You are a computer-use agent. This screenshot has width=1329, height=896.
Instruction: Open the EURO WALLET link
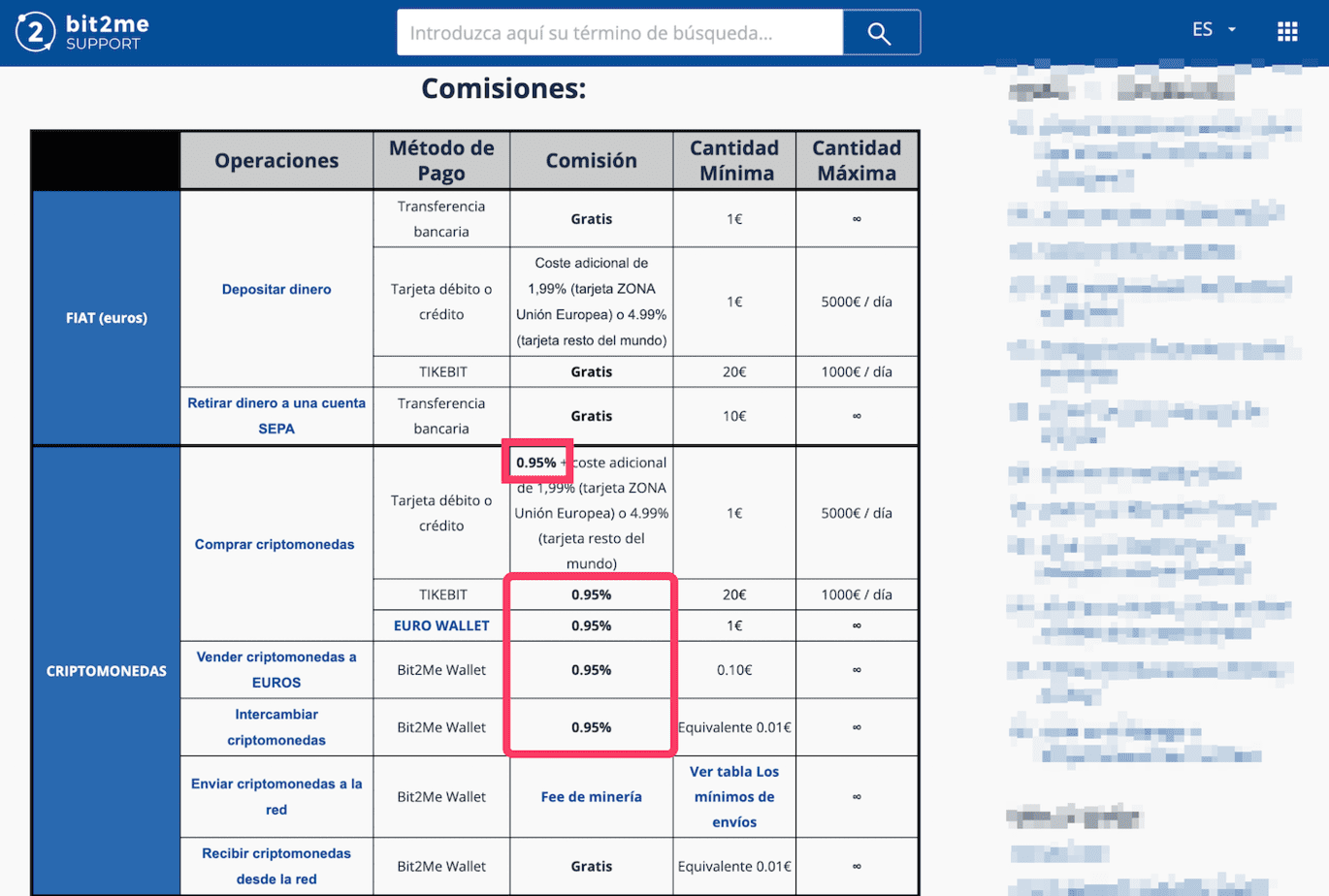point(441,625)
